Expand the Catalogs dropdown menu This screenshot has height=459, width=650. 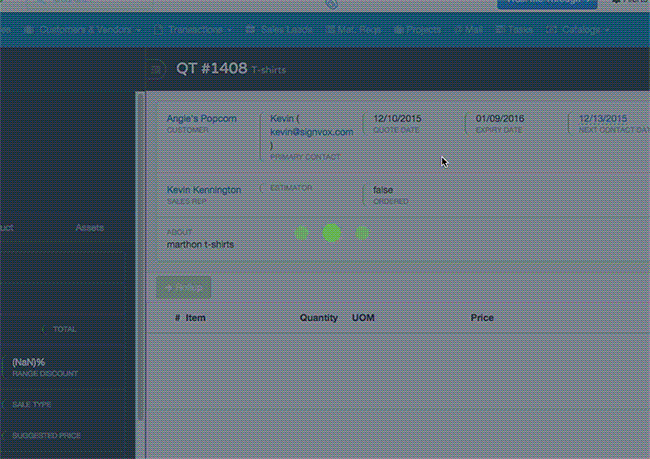[x=578, y=30]
